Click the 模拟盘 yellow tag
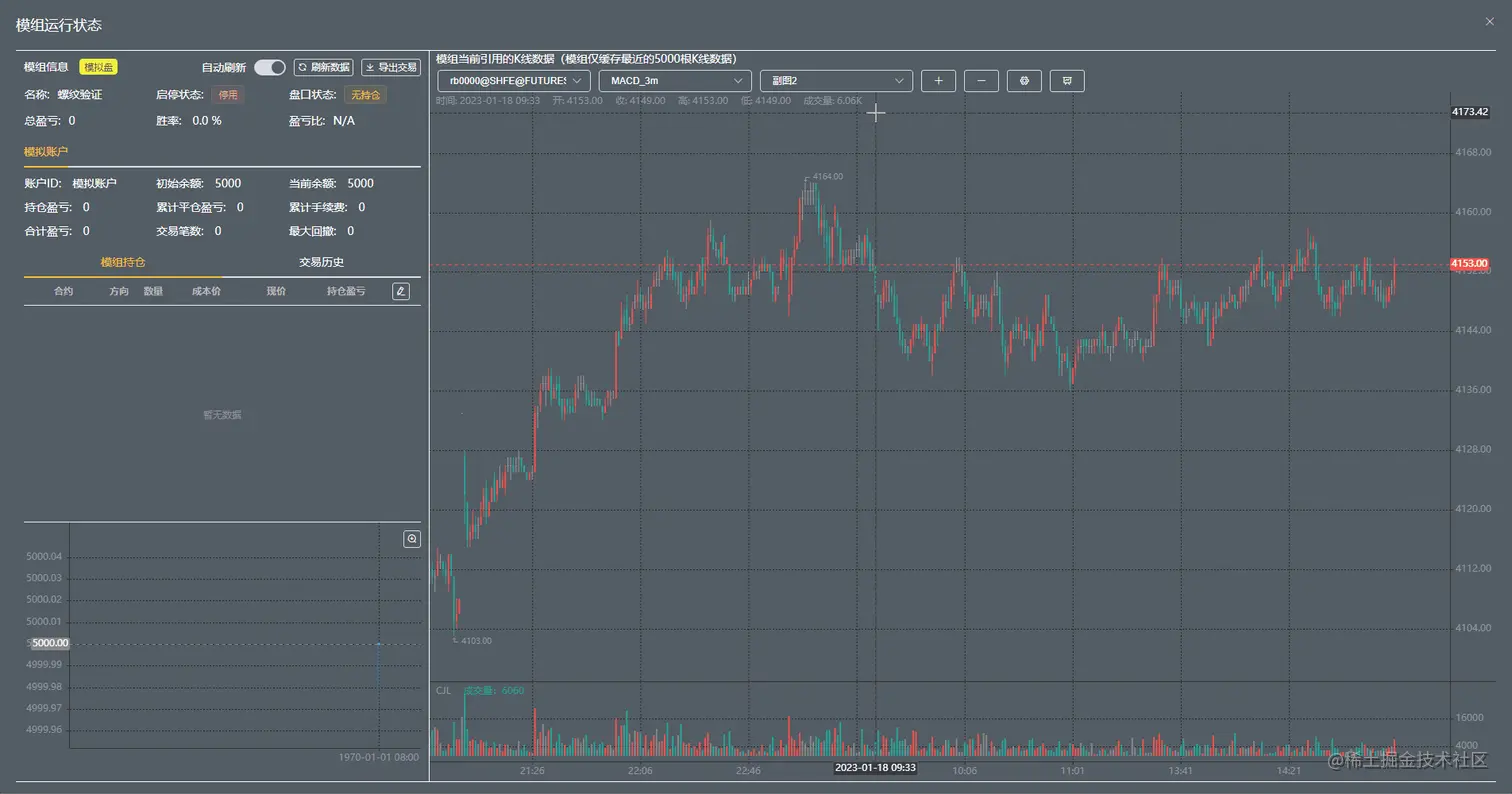Image resolution: width=1512 pixels, height=794 pixels. pos(99,67)
